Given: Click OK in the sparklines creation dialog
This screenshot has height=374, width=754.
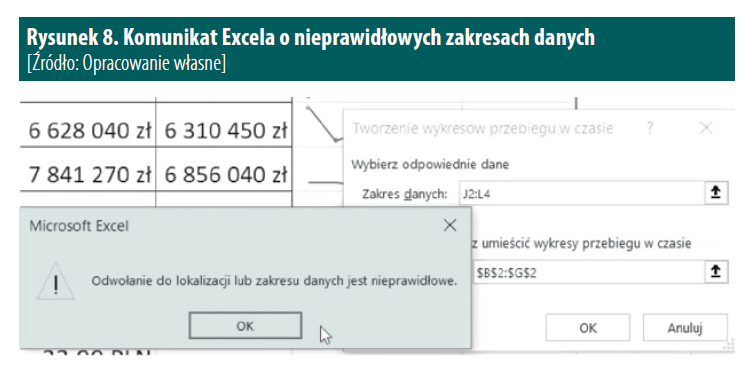Looking at the screenshot, I should click(x=588, y=328).
